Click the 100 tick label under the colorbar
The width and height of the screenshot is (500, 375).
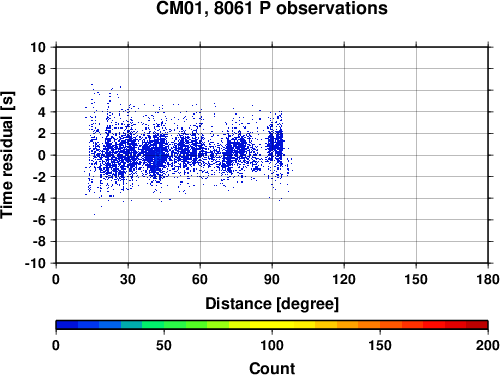pos(272,345)
